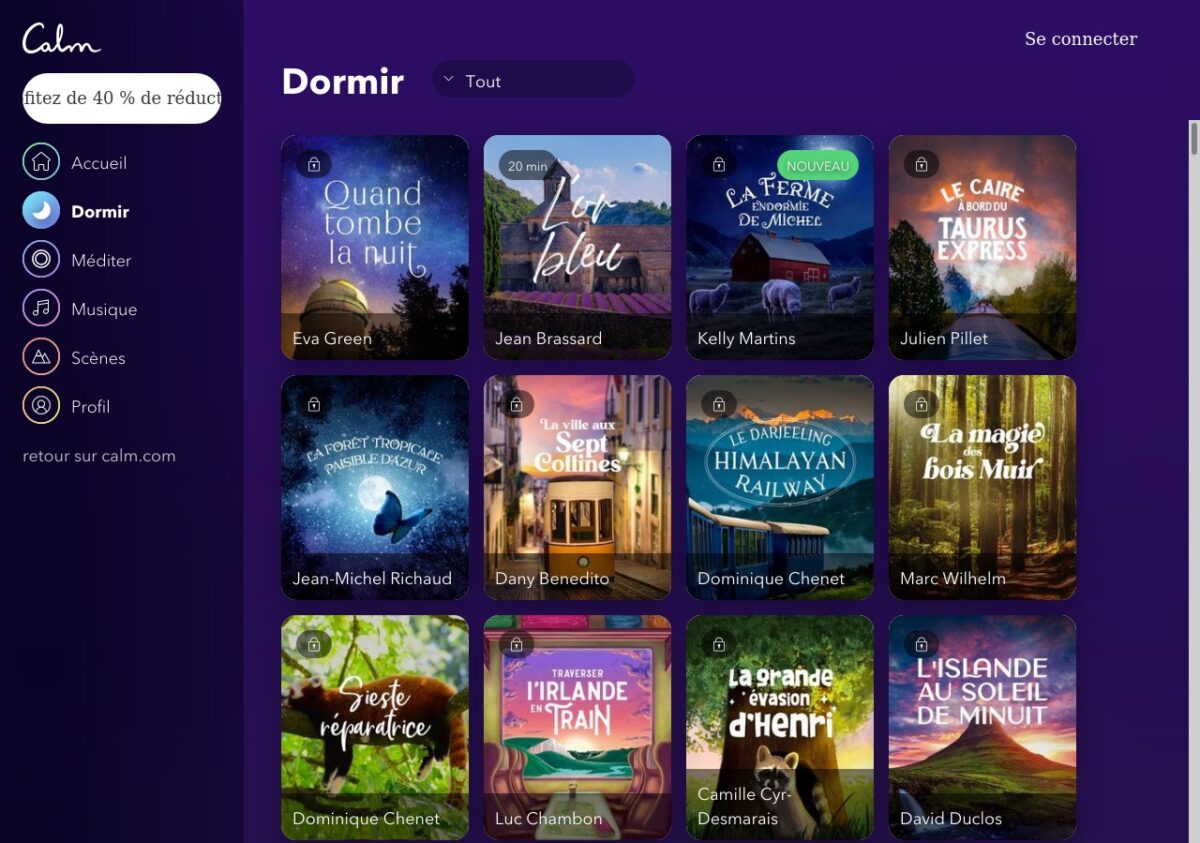
Task: Click lock icon on Taurus Express card
Action: 921,164
